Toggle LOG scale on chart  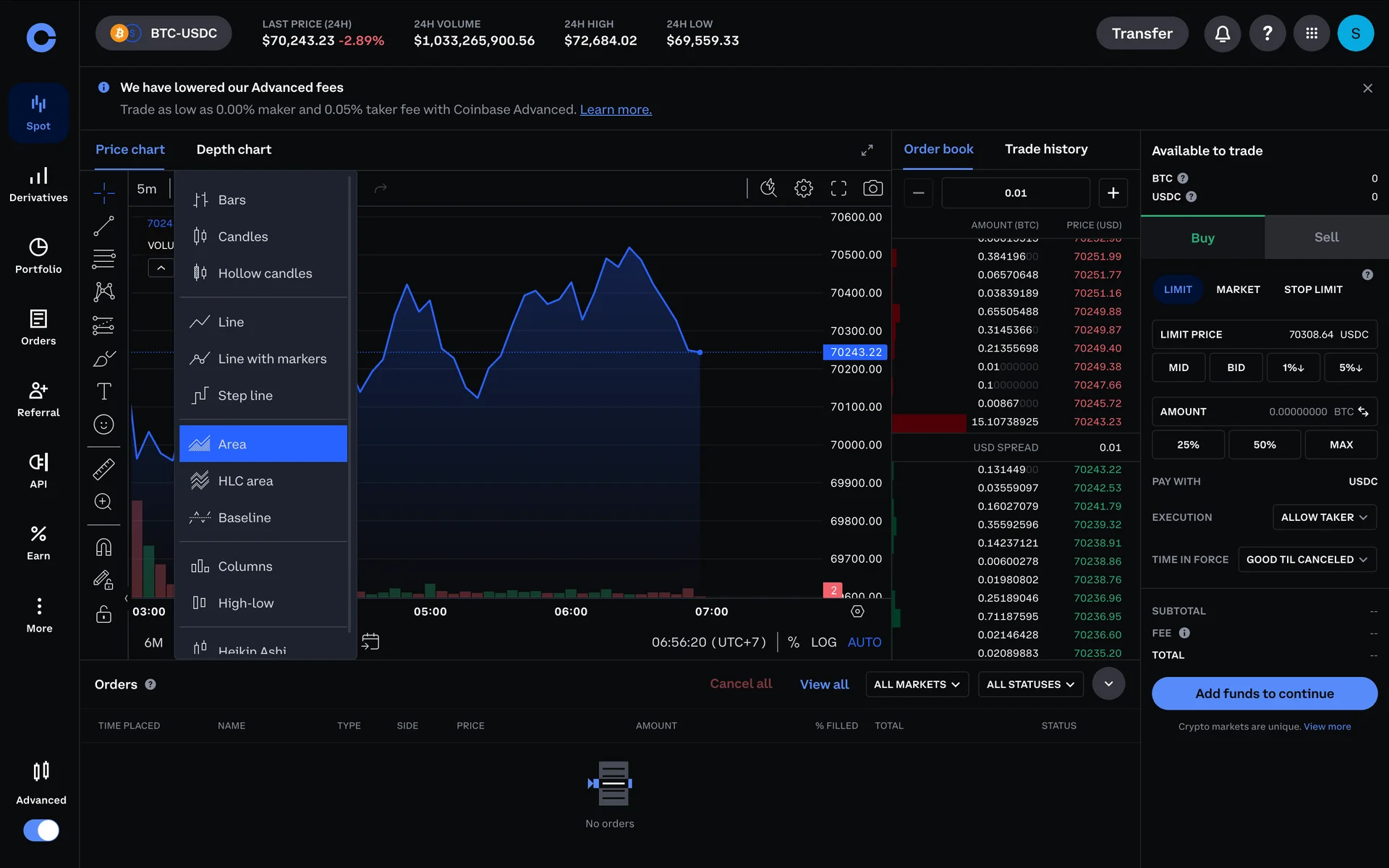coord(823,642)
